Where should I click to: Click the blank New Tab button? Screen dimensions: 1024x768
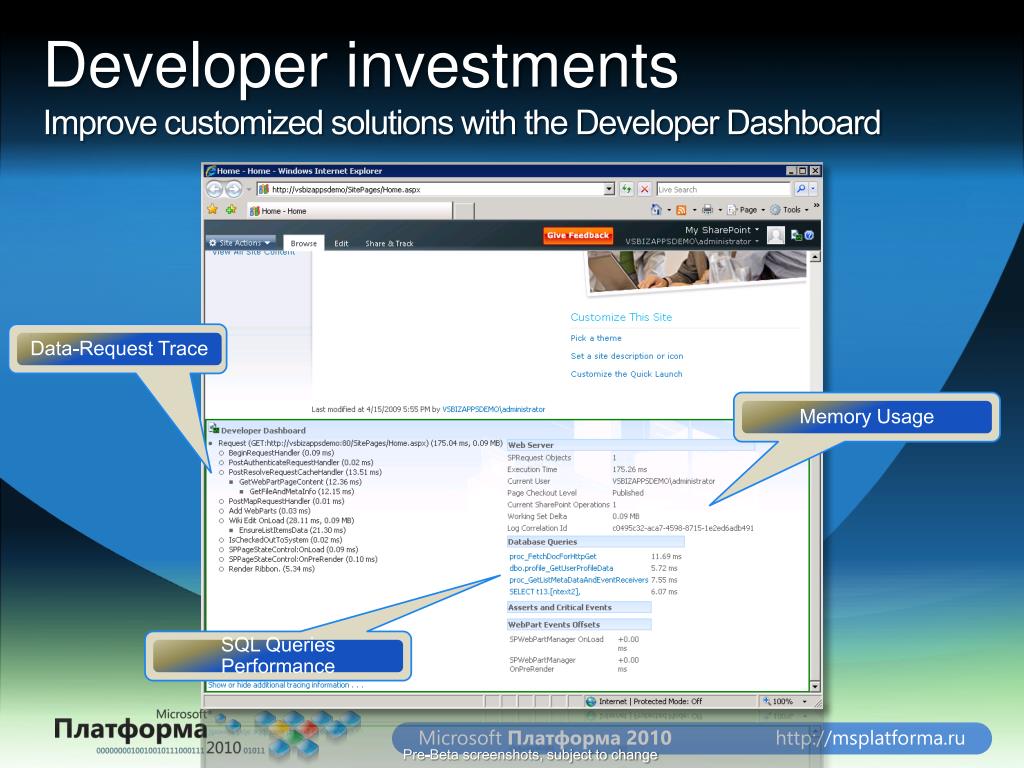click(x=464, y=210)
